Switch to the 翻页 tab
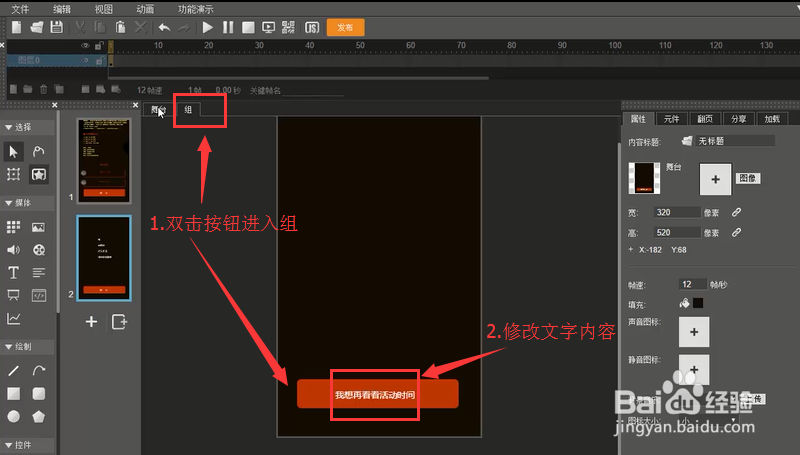 [x=705, y=119]
